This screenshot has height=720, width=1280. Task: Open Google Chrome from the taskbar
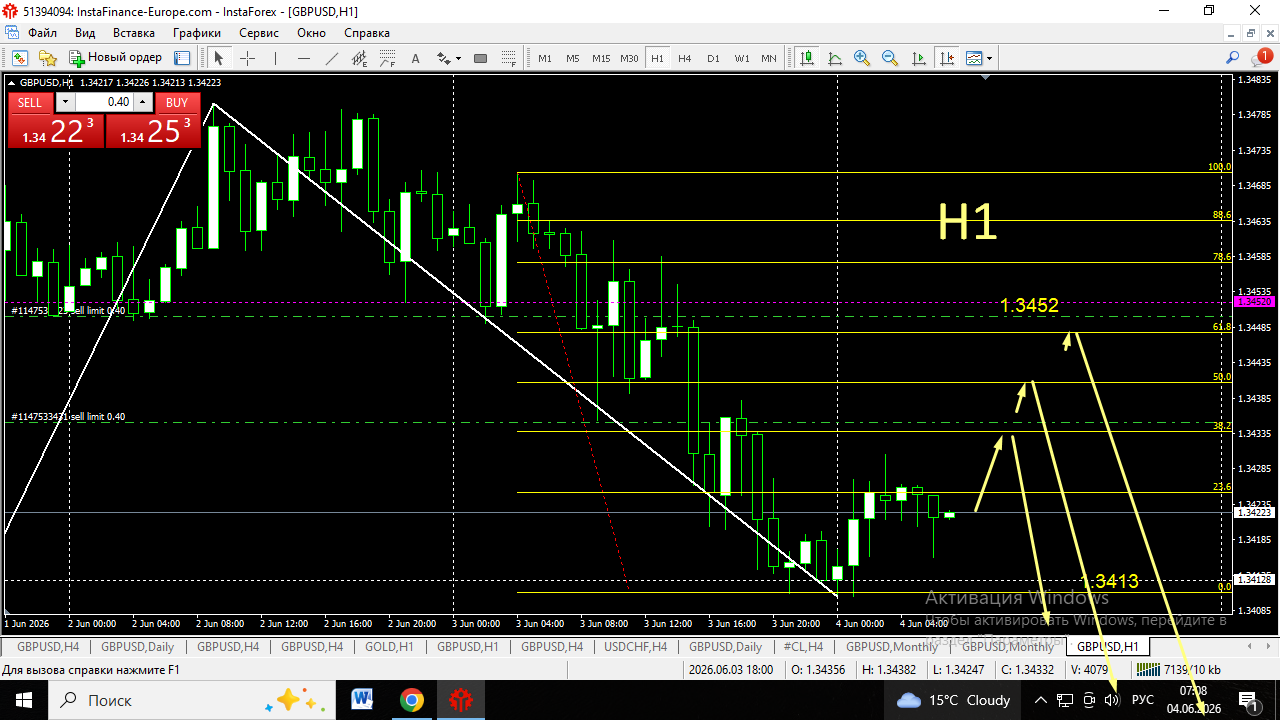411,700
